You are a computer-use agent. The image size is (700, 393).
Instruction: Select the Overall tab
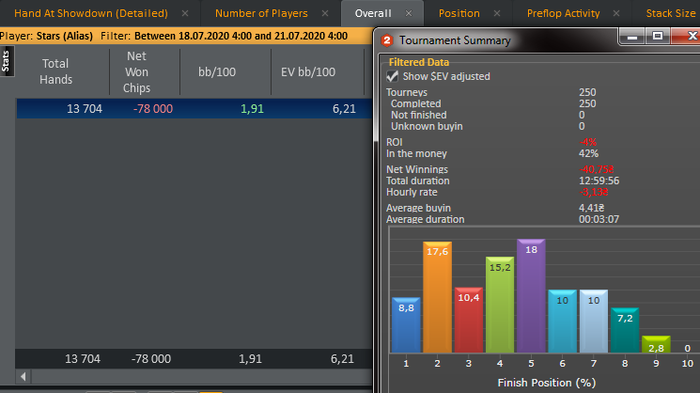[373, 13]
